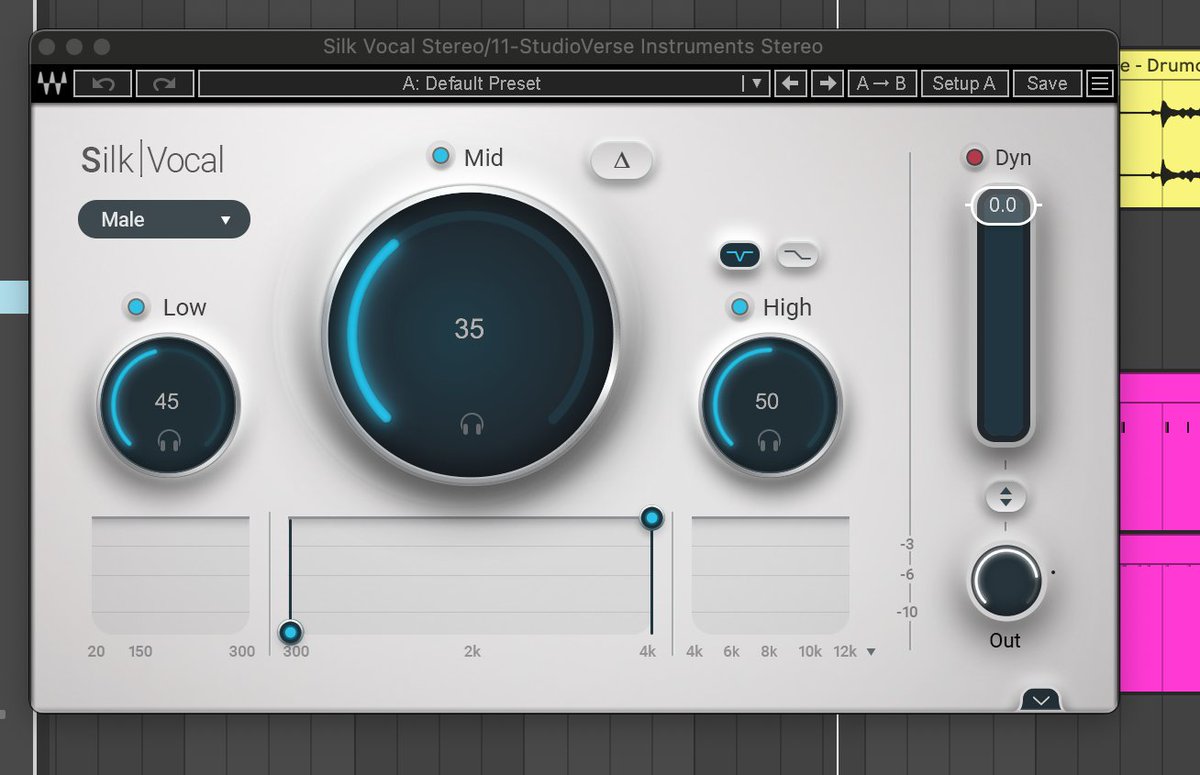The width and height of the screenshot is (1200, 775).
Task: Open the preset list dropdown arrow
Action: 757,83
